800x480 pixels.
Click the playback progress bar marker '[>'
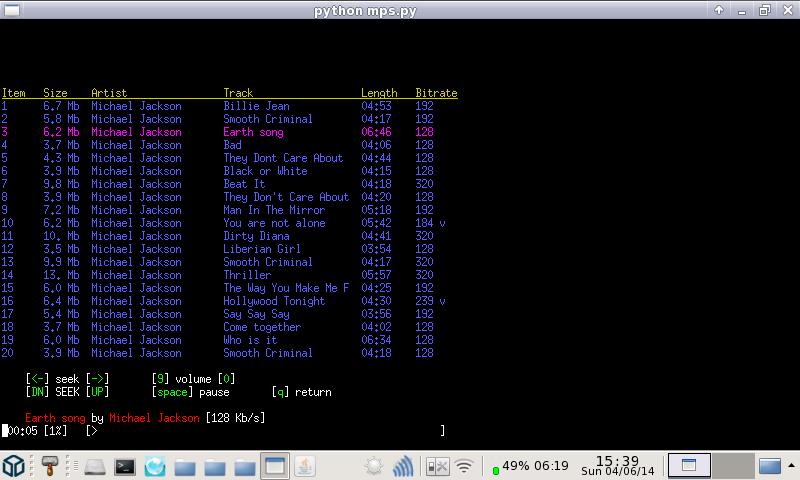point(91,431)
